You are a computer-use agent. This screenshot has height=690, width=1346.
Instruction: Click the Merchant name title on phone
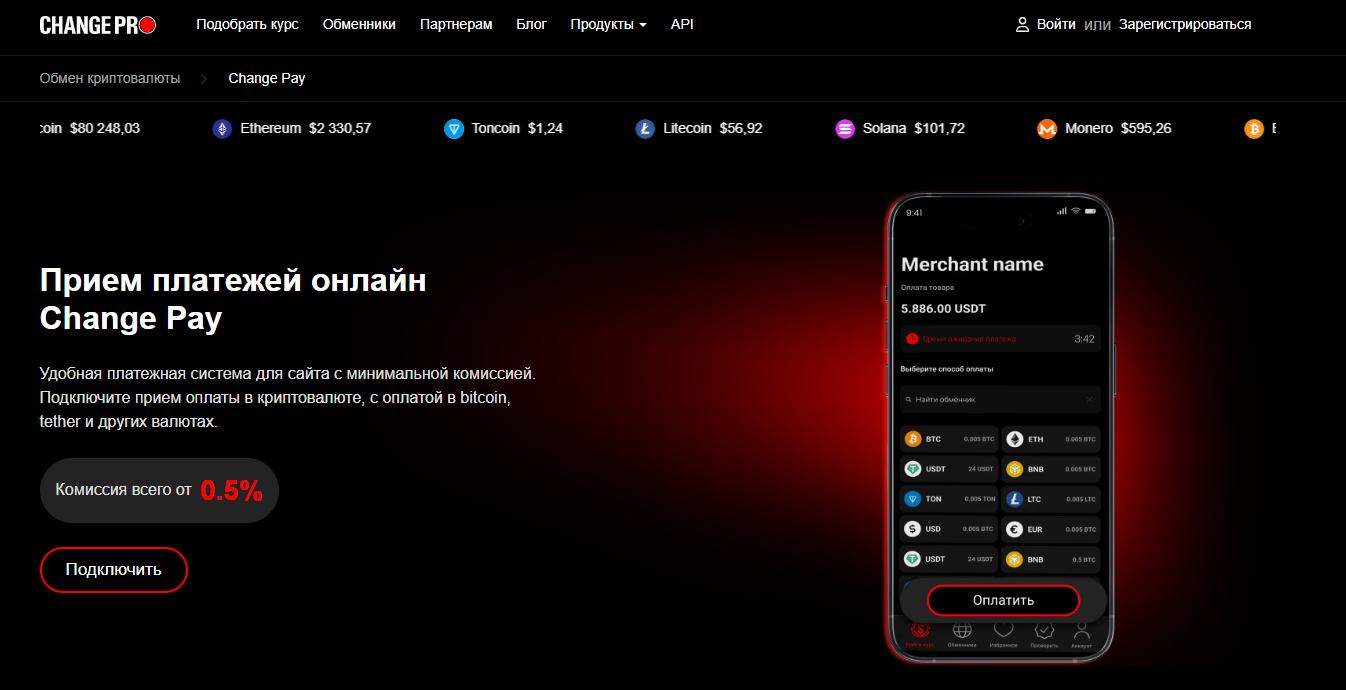click(x=972, y=264)
